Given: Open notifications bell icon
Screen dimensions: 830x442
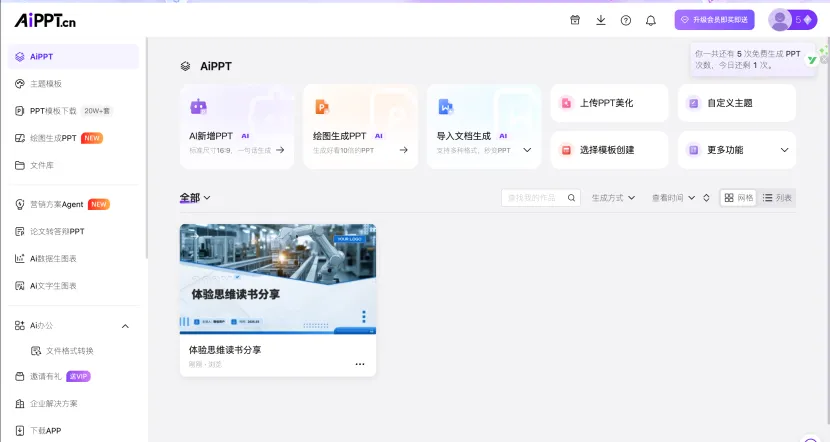Looking at the screenshot, I should tap(651, 20).
